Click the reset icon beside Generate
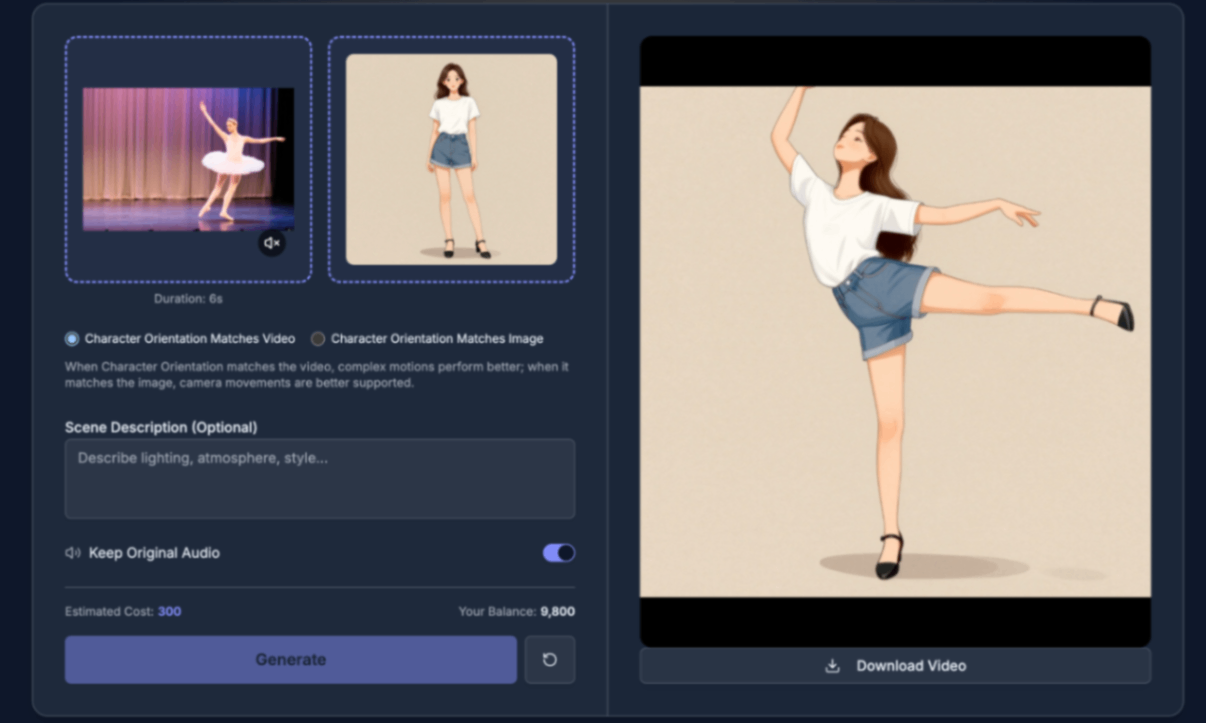This screenshot has height=723, width=1206. tap(549, 660)
